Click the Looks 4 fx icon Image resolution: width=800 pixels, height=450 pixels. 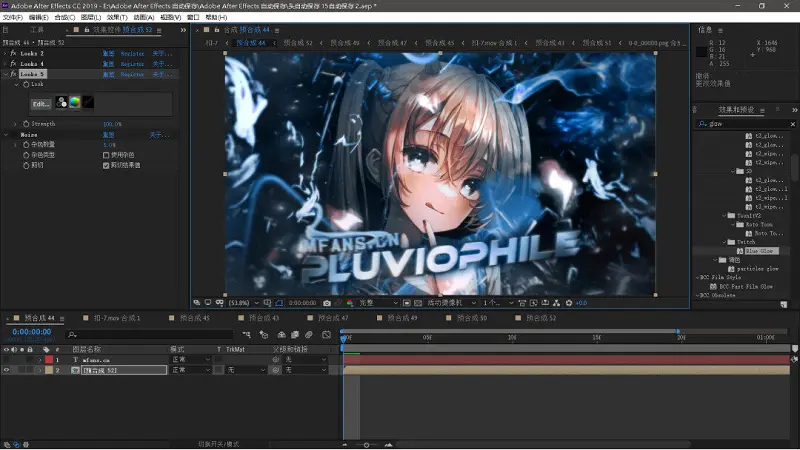pos(13,64)
